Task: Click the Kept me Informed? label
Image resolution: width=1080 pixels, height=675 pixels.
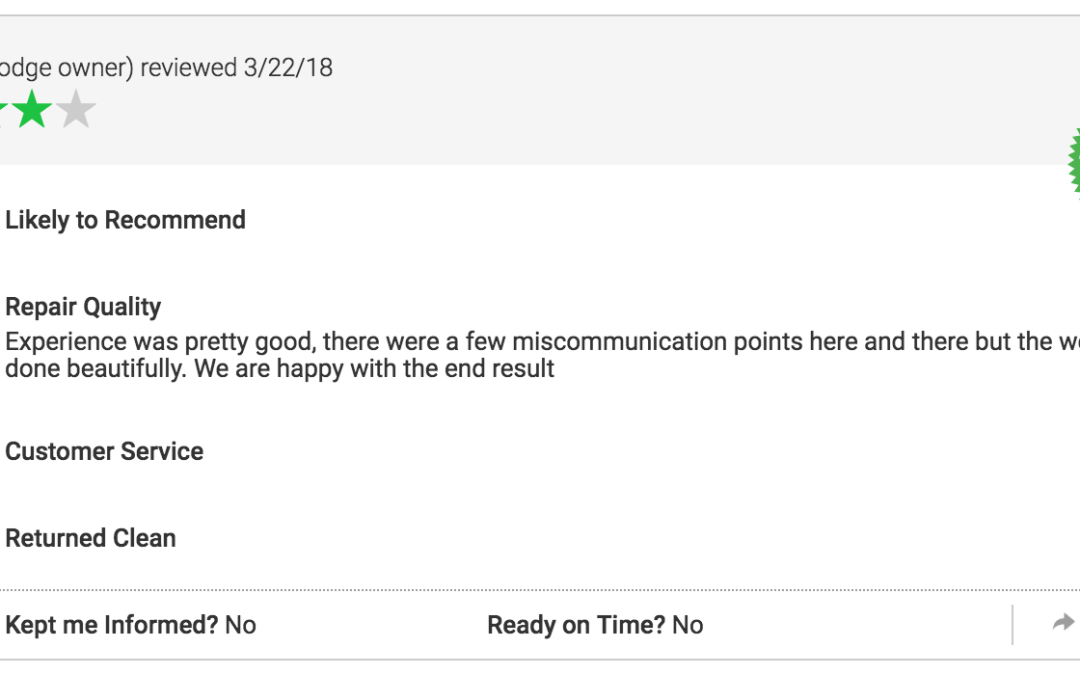Action: pos(112,625)
